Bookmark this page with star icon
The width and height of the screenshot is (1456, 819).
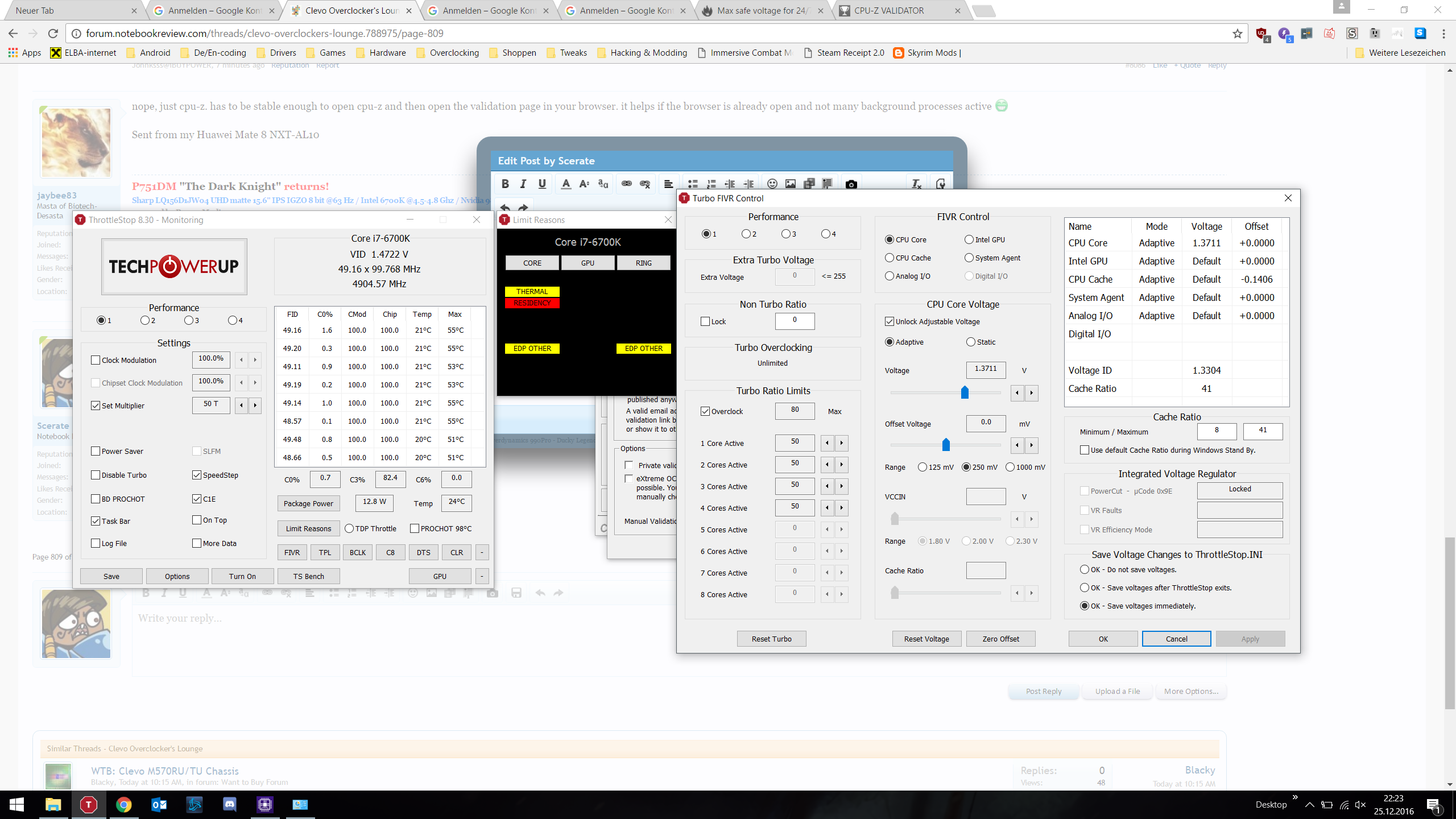pos(1237,34)
